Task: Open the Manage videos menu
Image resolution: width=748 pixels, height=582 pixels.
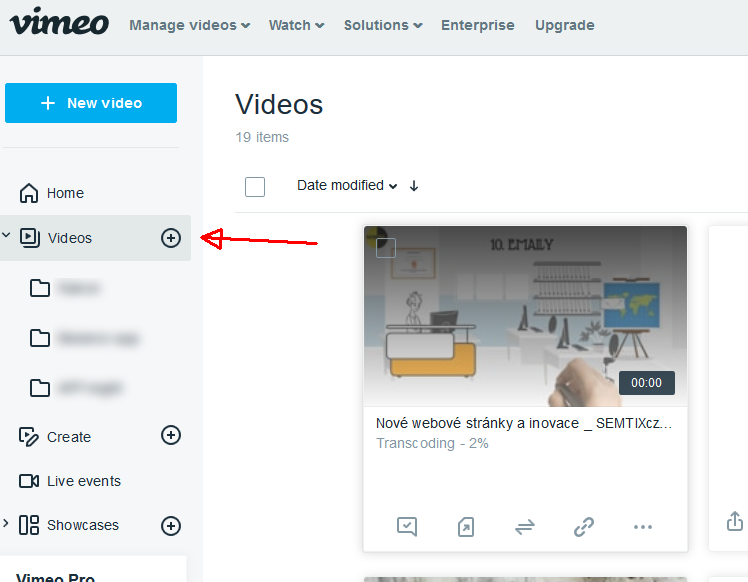Action: pos(189,25)
